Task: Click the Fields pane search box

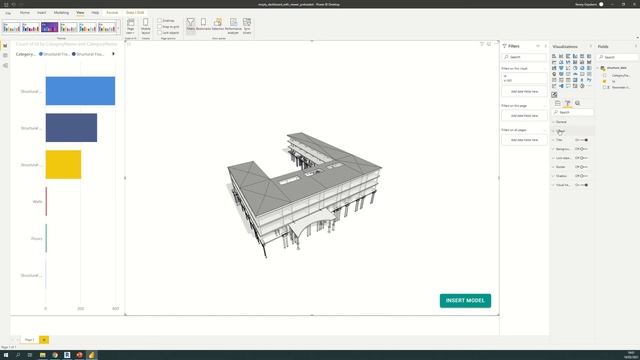Action: click(x=618, y=57)
